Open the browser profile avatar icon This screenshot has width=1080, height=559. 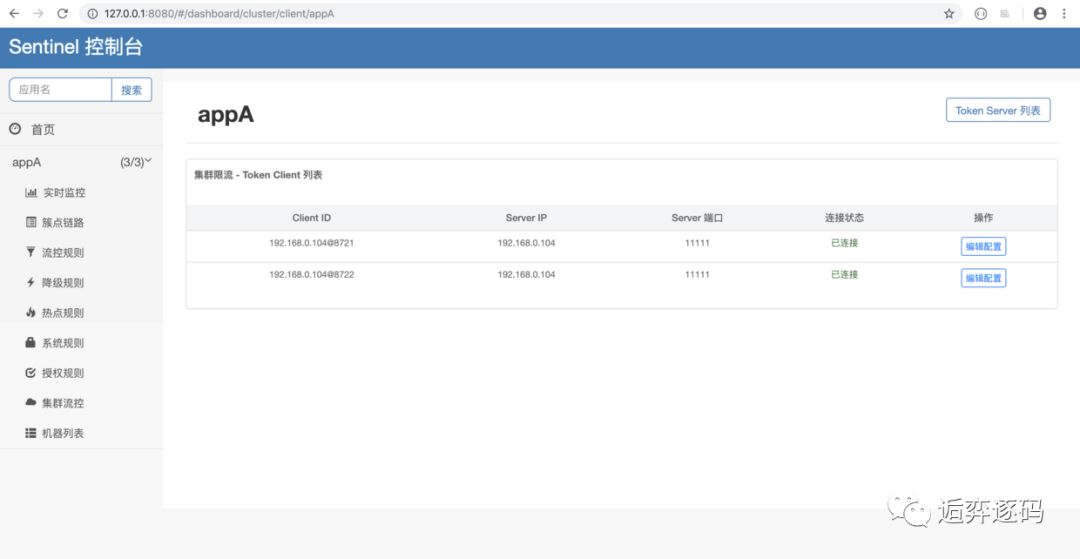[1040, 14]
